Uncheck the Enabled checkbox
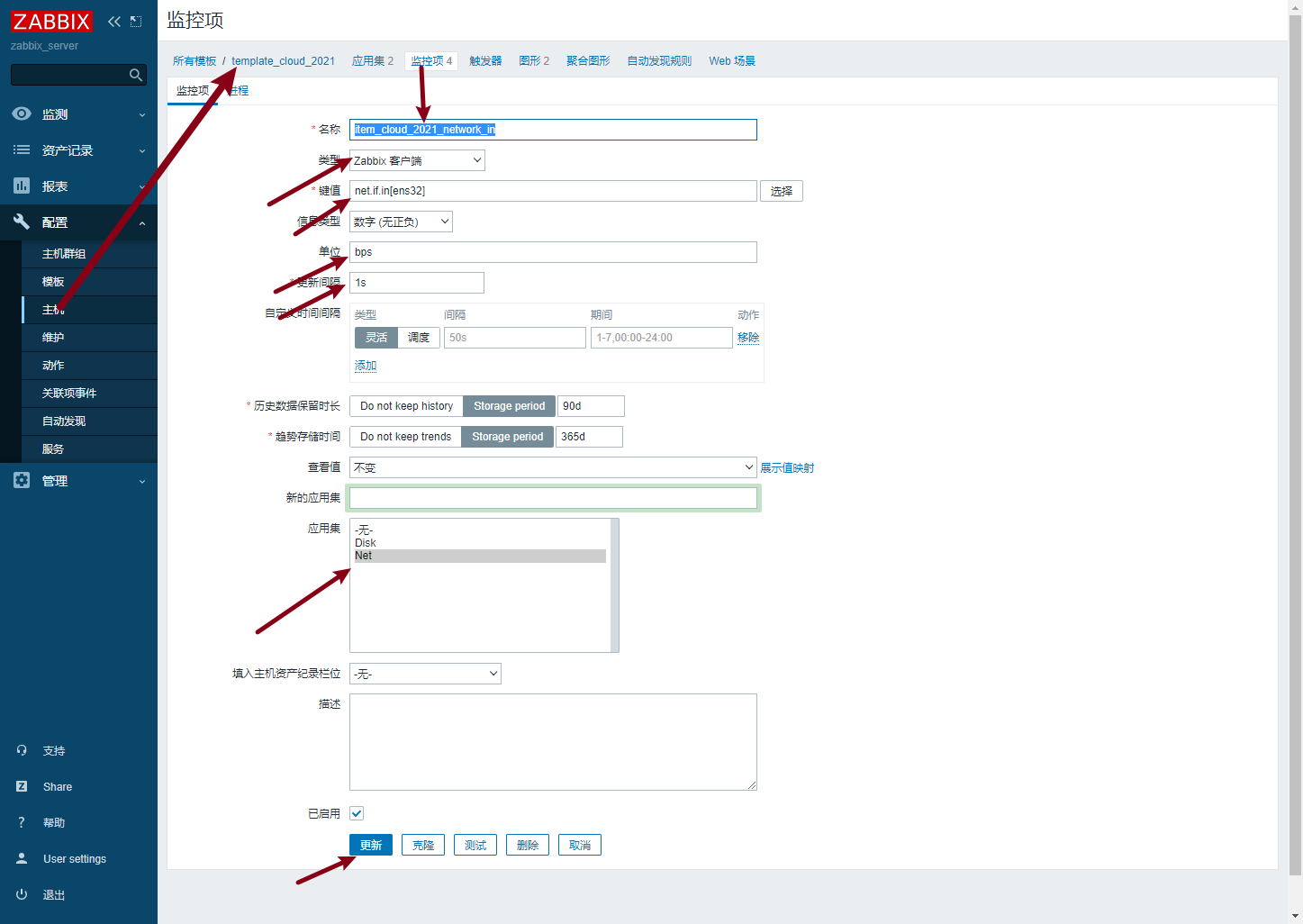The height and width of the screenshot is (924, 1303). click(x=357, y=813)
